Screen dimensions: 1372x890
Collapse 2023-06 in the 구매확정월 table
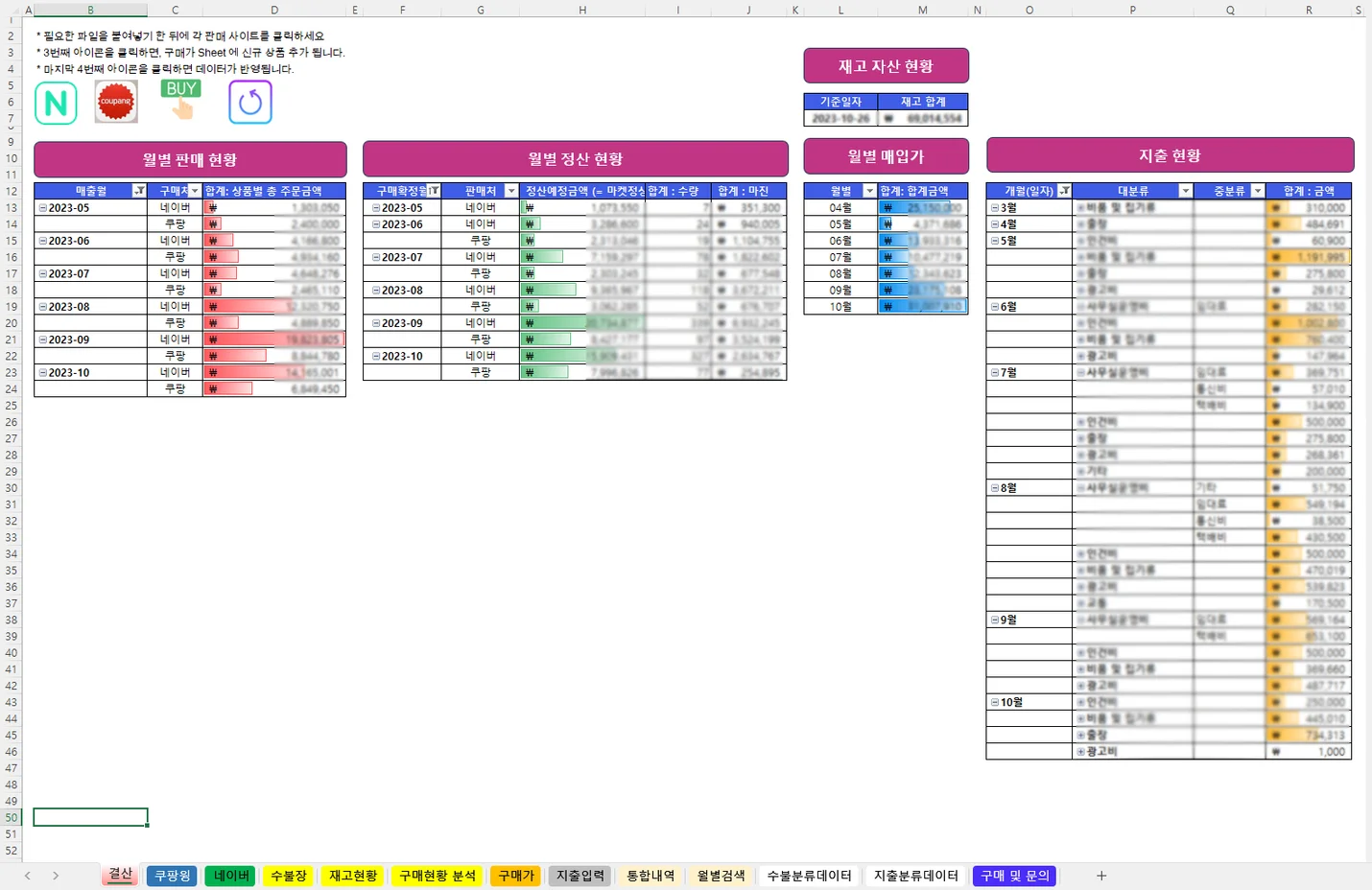click(x=376, y=223)
